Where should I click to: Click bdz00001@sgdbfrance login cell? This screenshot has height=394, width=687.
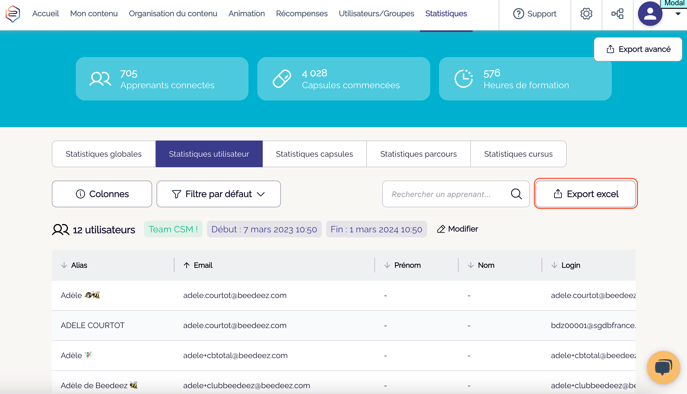point(593,325)
